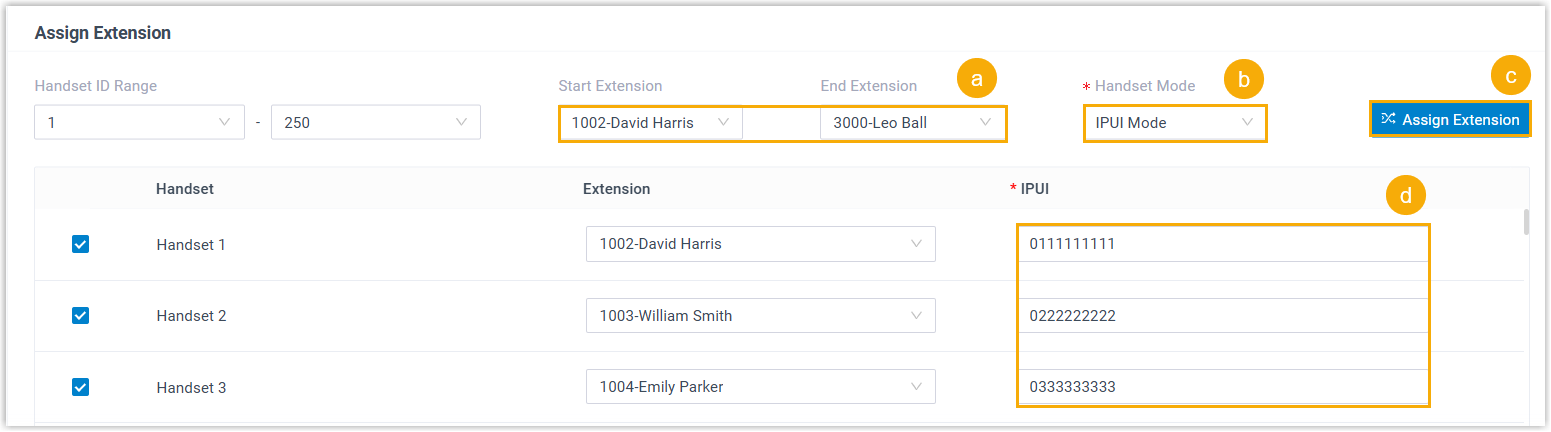Click the orange 'a' callout badge
1551x432 pixels.
click(977, 79)
